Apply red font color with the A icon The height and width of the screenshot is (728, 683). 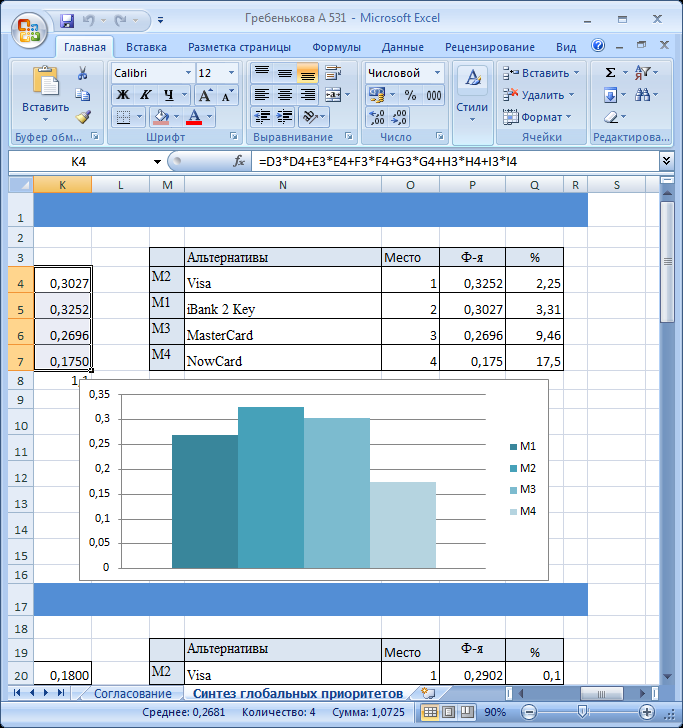pos(194,117)
